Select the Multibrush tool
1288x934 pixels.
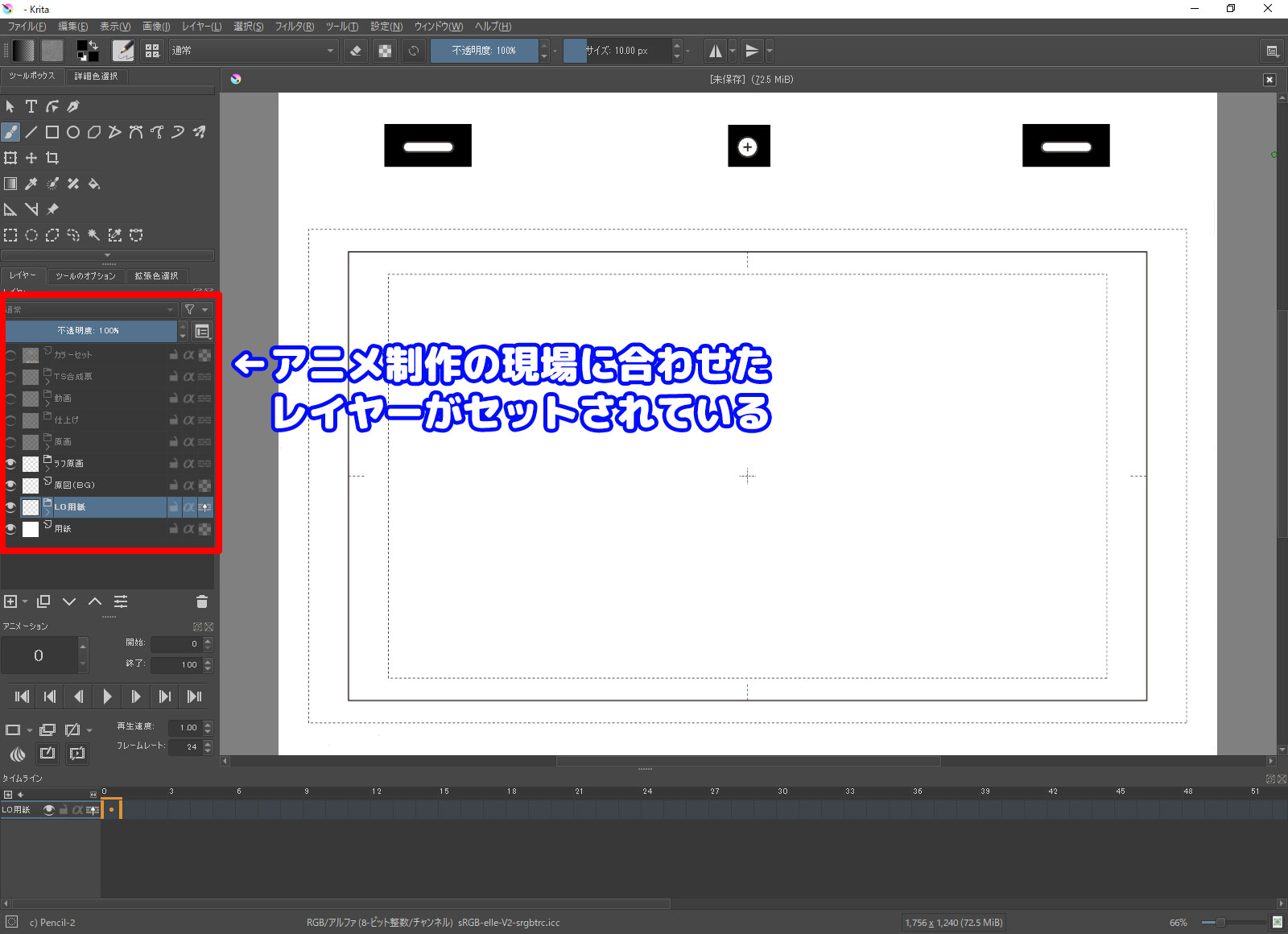click(199, 132)
